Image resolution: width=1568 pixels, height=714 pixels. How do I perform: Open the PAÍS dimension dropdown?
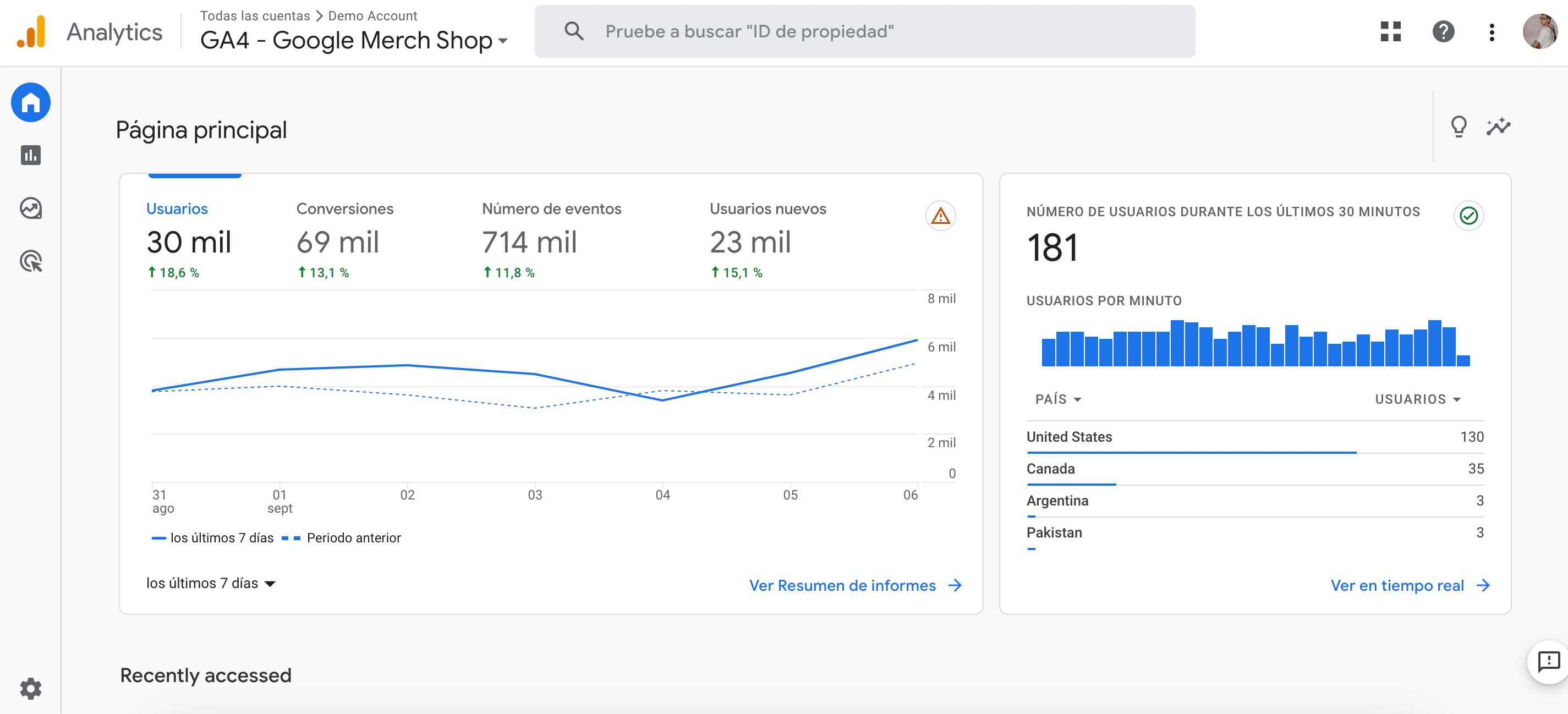(1058, 399)
